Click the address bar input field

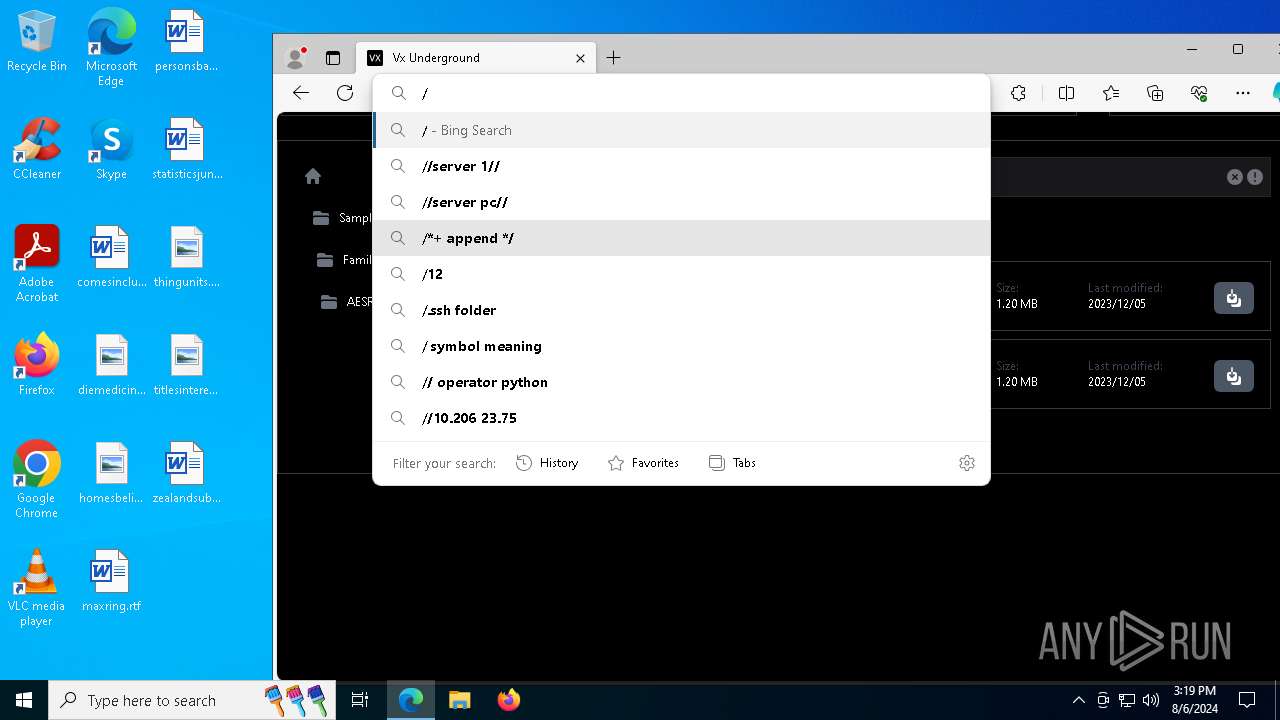click(681, 93)
